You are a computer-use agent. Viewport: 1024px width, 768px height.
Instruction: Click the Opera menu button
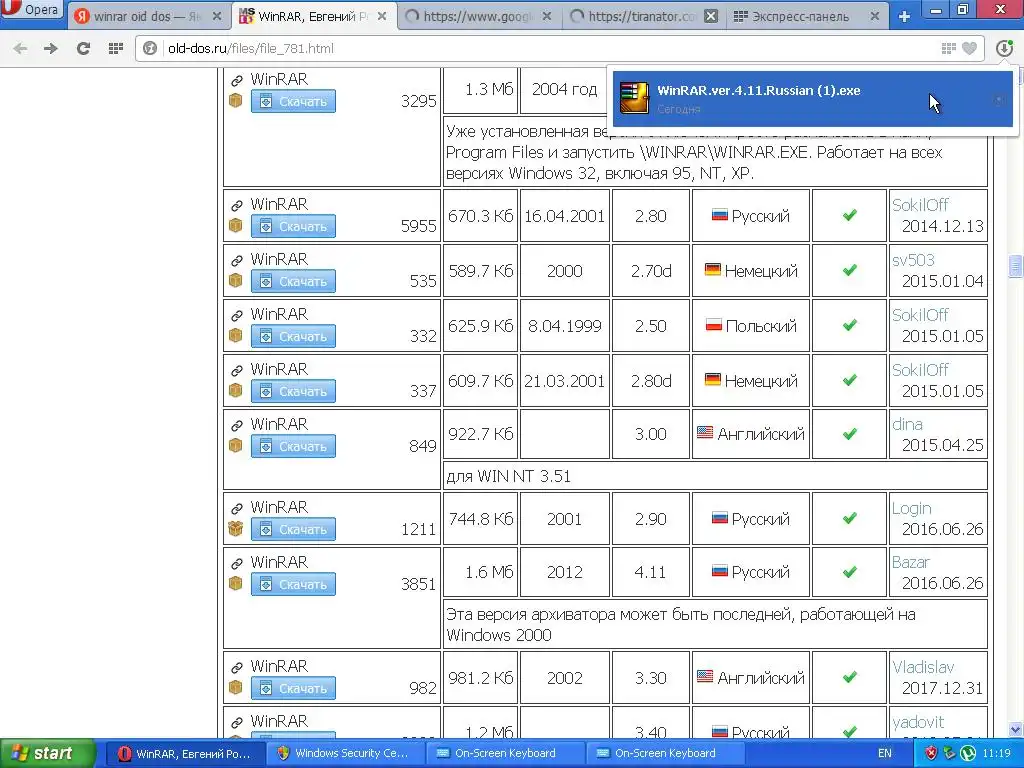pyautogui.click(x=31, y=9)
